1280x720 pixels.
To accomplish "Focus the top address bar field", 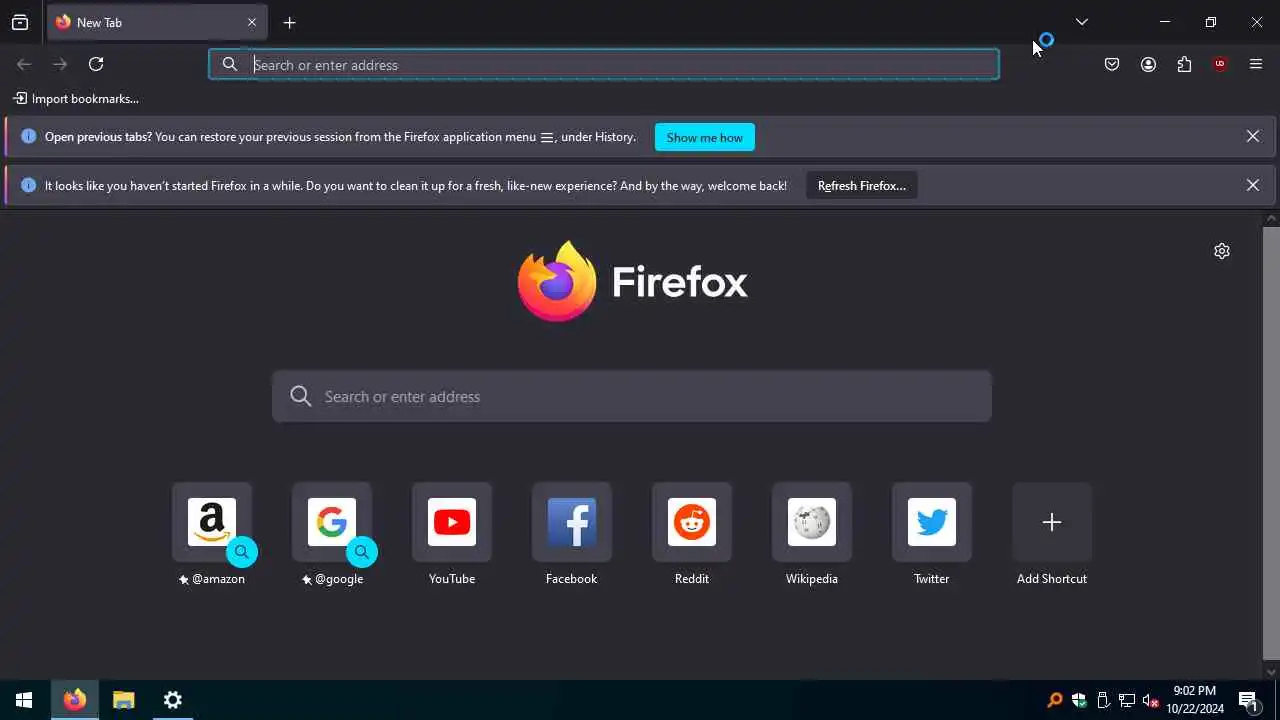I will (x=604, y=64).
